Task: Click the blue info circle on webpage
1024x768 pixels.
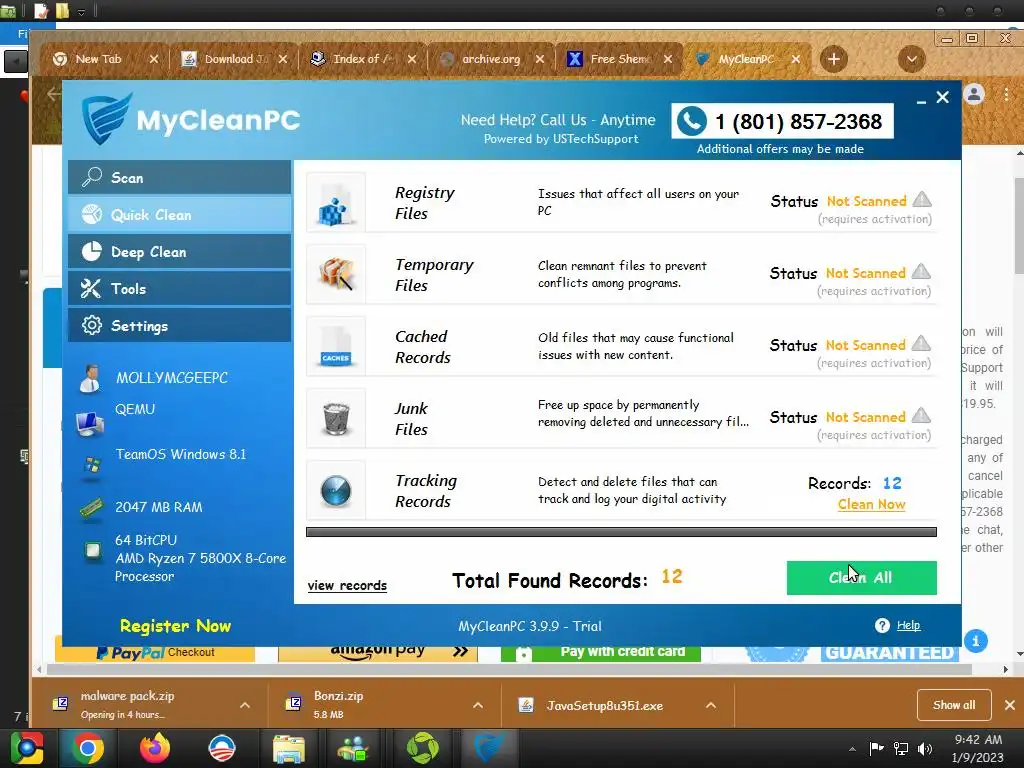Action: point(976,641)
